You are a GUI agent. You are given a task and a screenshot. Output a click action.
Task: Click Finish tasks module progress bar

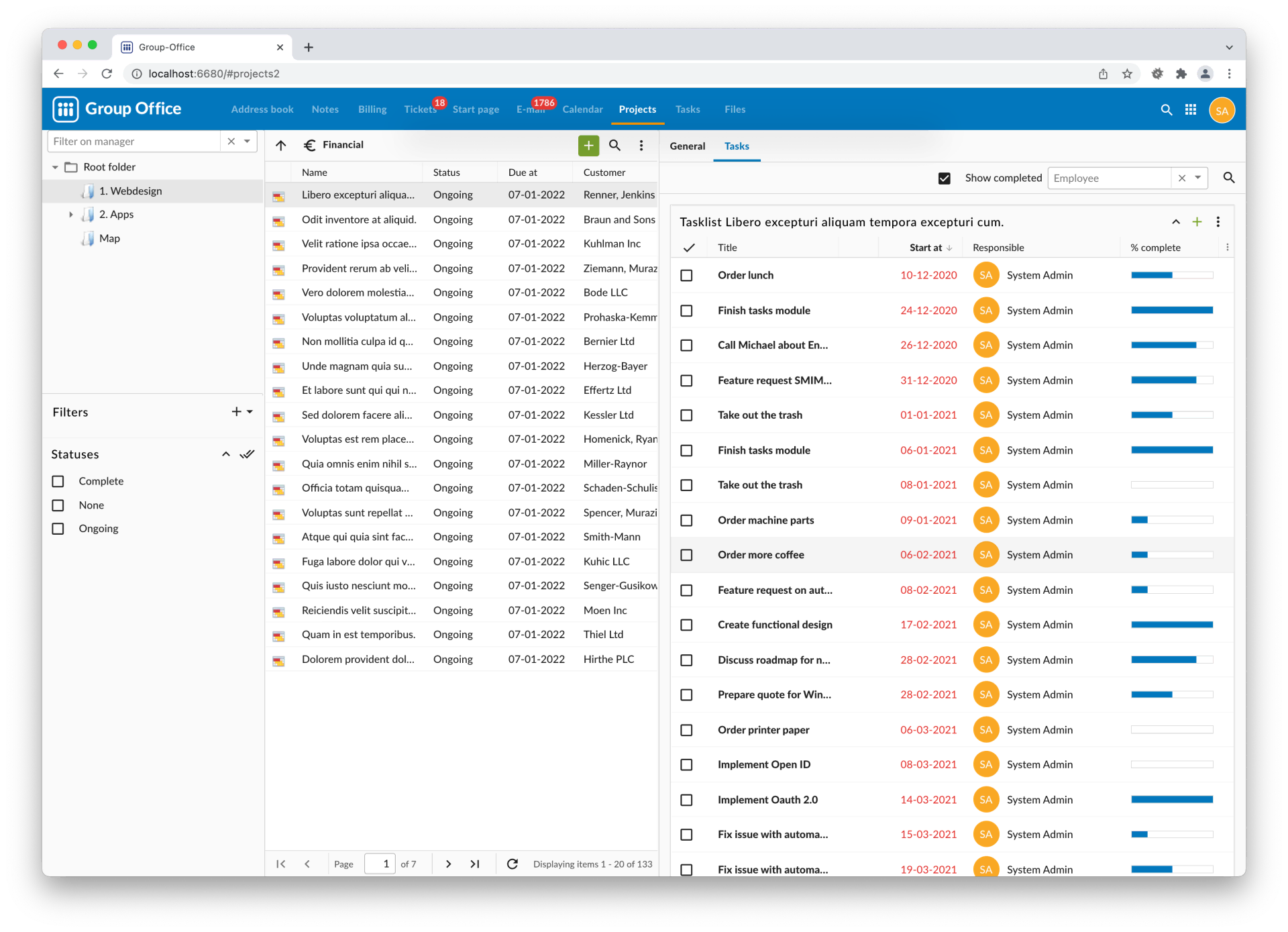click(x=1171, y=310)
